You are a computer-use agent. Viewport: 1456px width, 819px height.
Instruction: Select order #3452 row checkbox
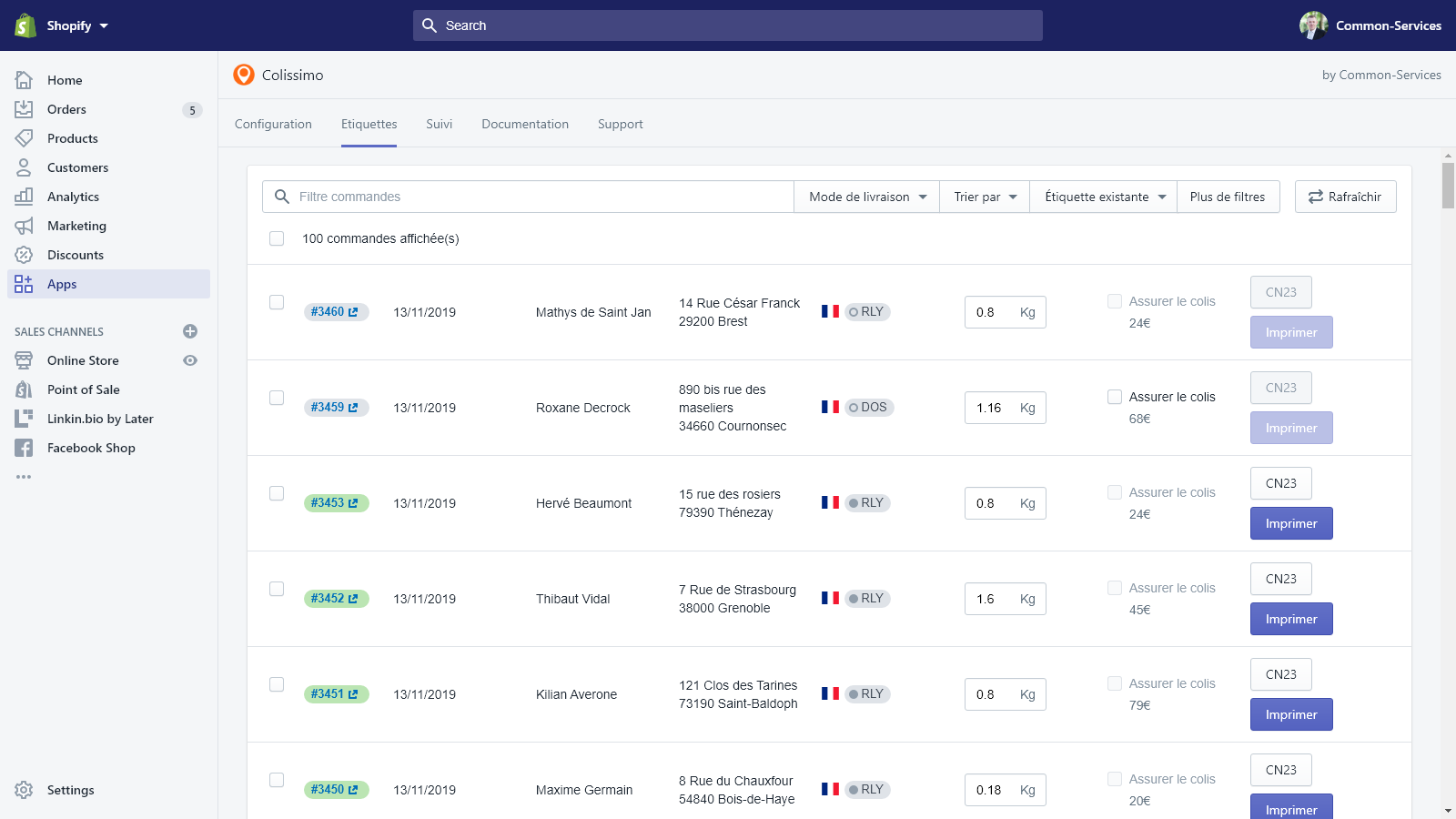click(277, 589)
